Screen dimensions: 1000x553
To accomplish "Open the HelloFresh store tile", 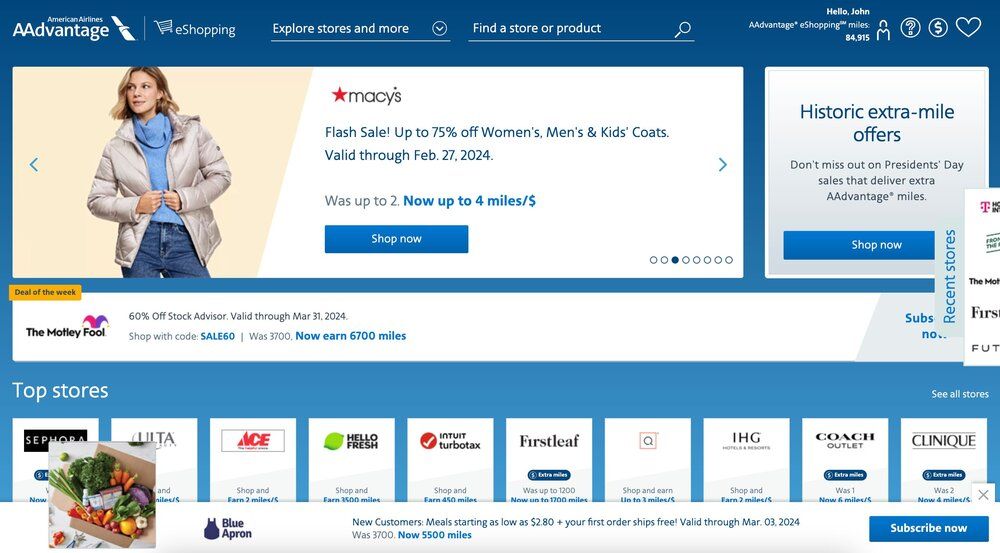I will click(x=351, y=460).
